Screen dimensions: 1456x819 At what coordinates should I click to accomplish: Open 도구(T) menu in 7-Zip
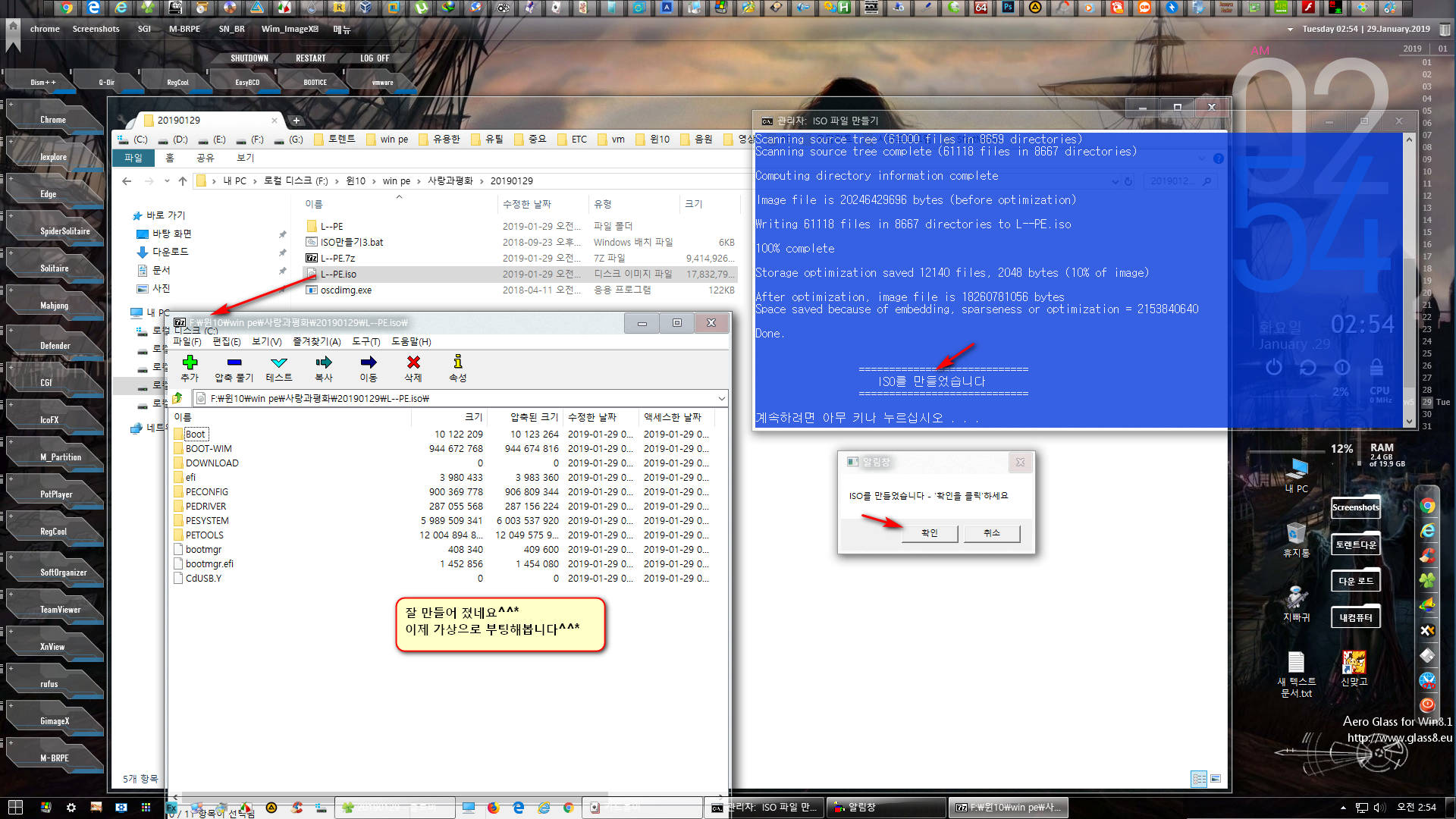(x=366, y=342)
